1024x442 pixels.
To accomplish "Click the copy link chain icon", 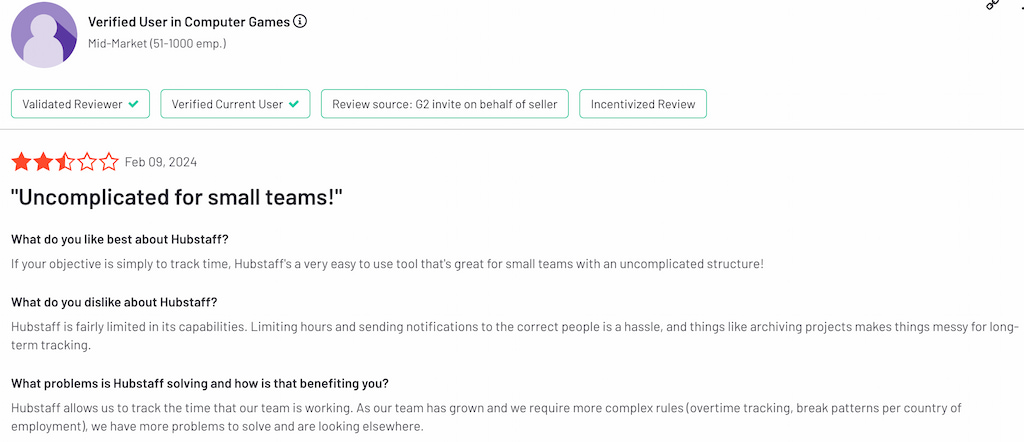I will tap(992, 5).
